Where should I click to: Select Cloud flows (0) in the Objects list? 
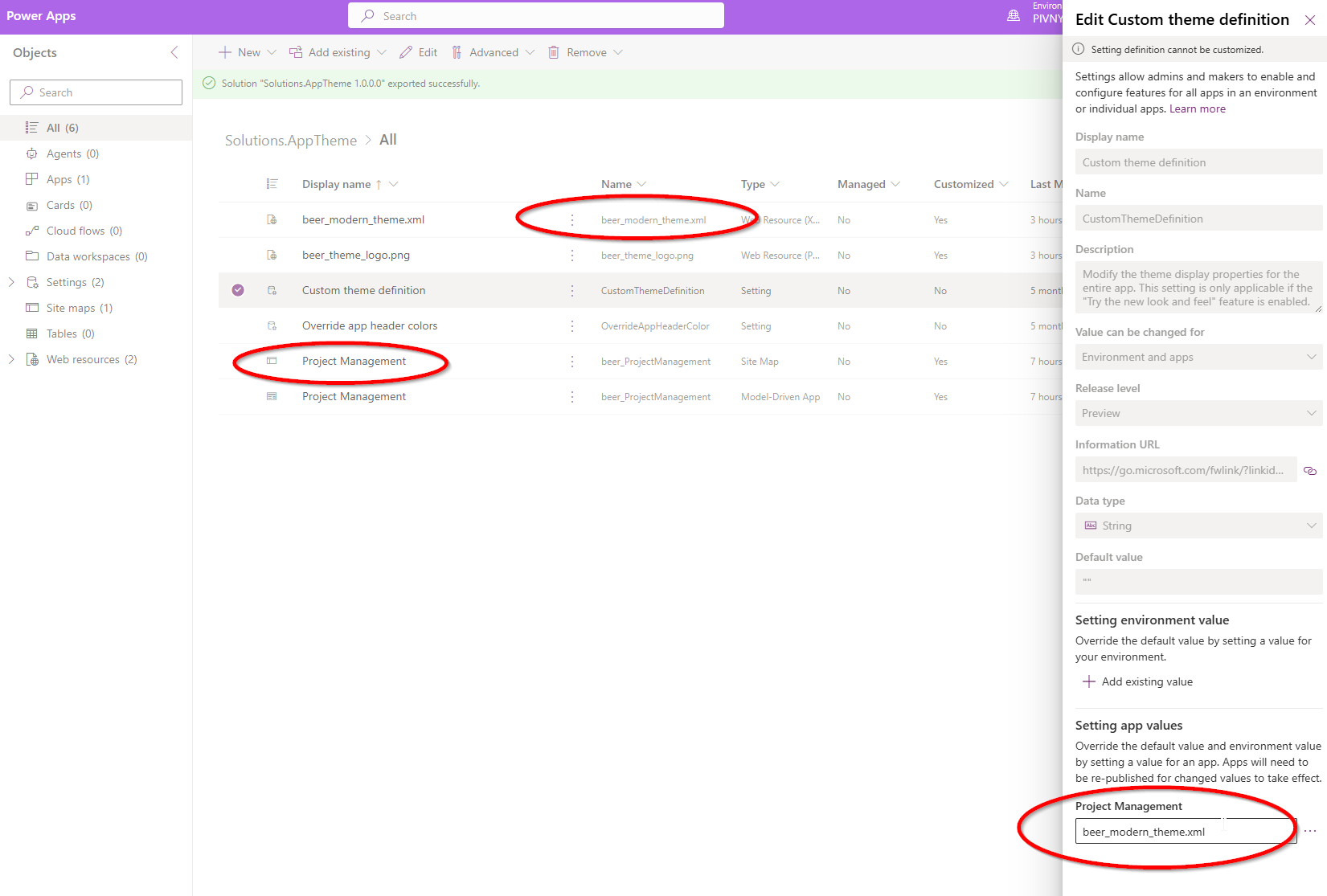pyautogui.click(x=96, y=231)
